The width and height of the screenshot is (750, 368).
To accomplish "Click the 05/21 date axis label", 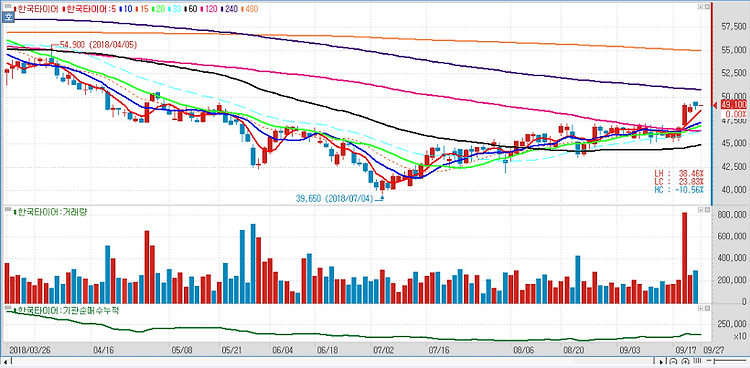I will (x=231, y=350).
